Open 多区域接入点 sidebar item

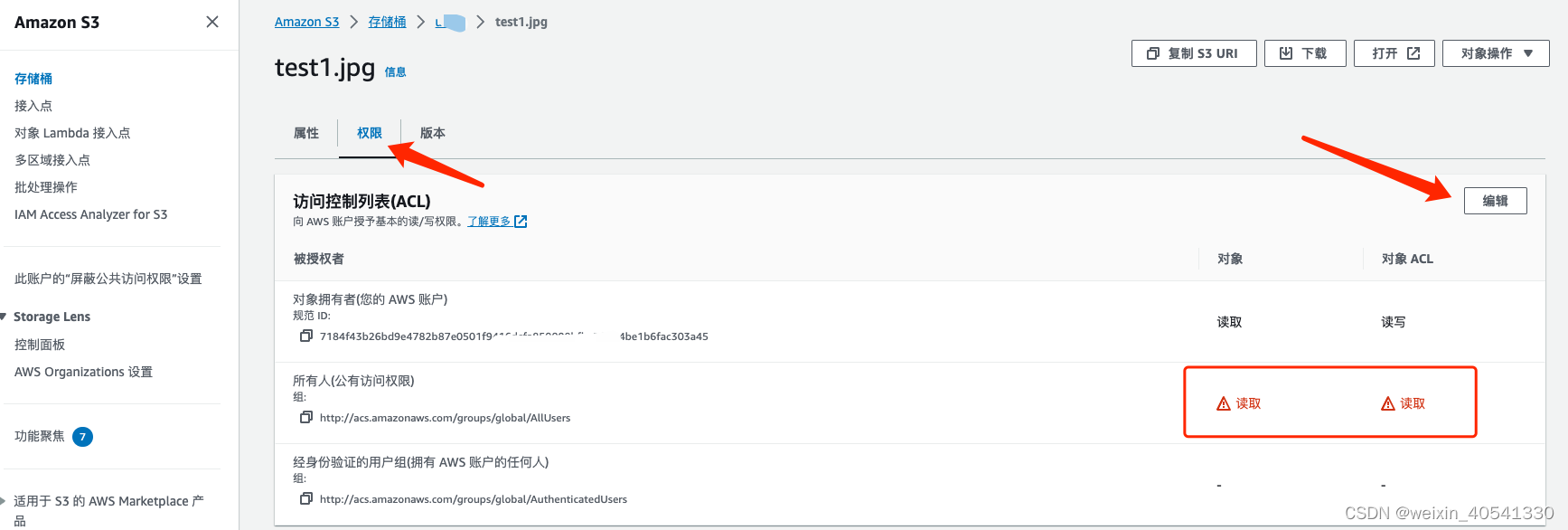(52, 160)
